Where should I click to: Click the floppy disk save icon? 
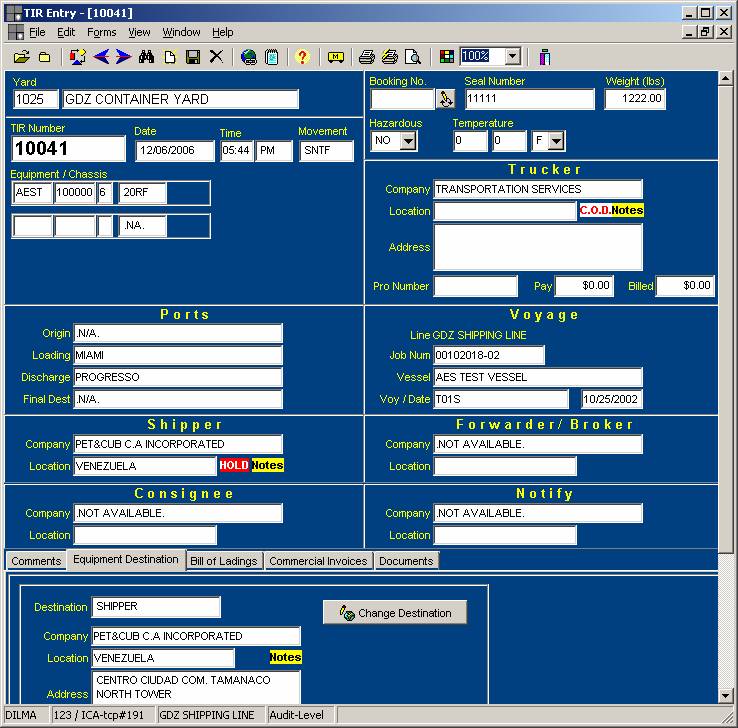193,57
